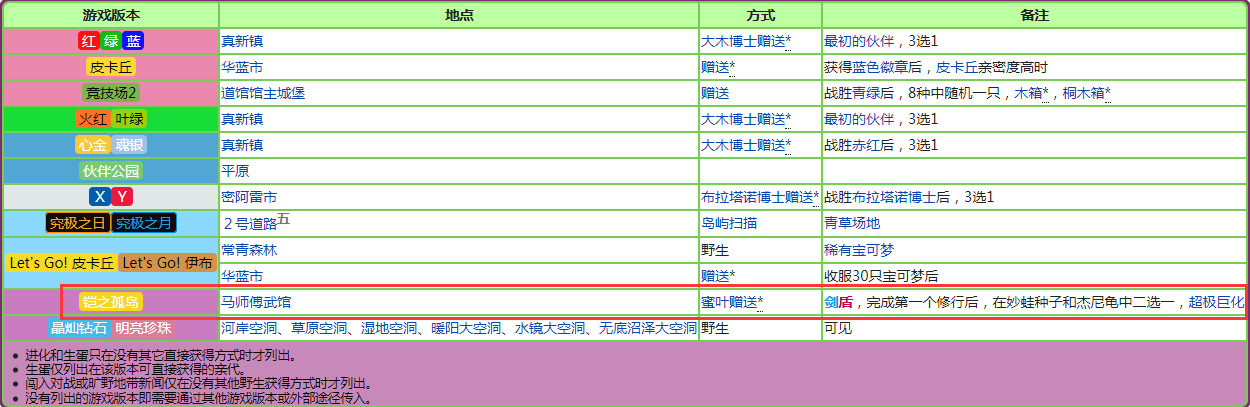
Task: Click the 稀有宝可梦 note cell
Action: click(x=859, y=249)
